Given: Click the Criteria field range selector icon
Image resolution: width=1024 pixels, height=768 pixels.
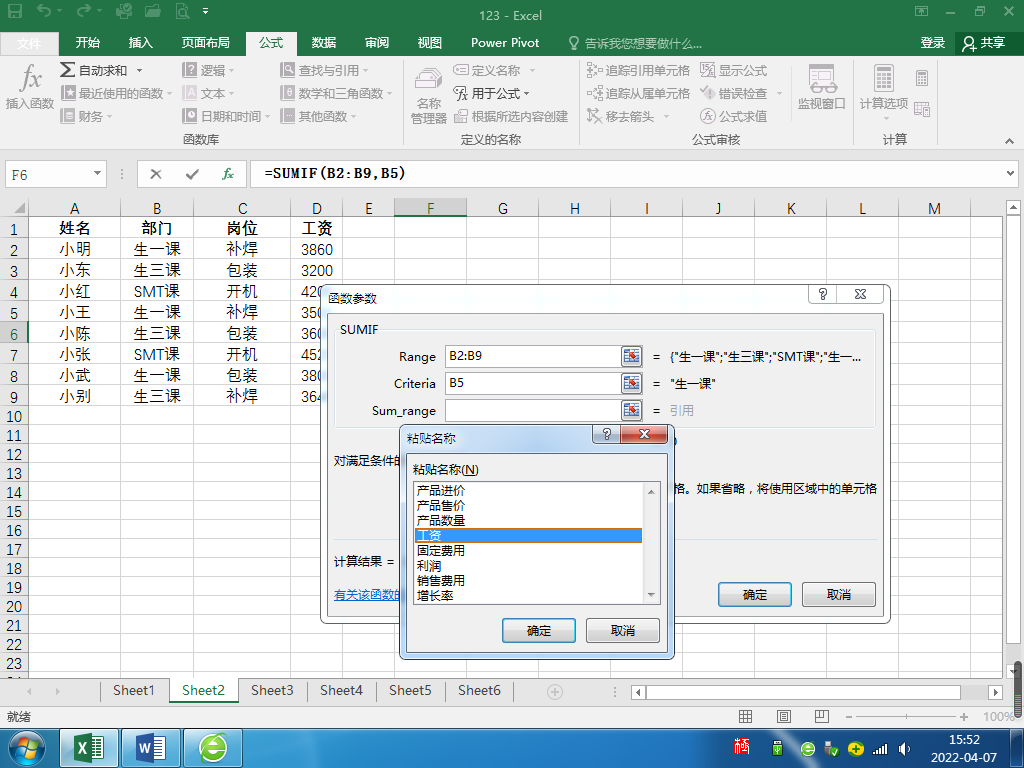Looking at the screenshot, I should click(x=632, y=383).
